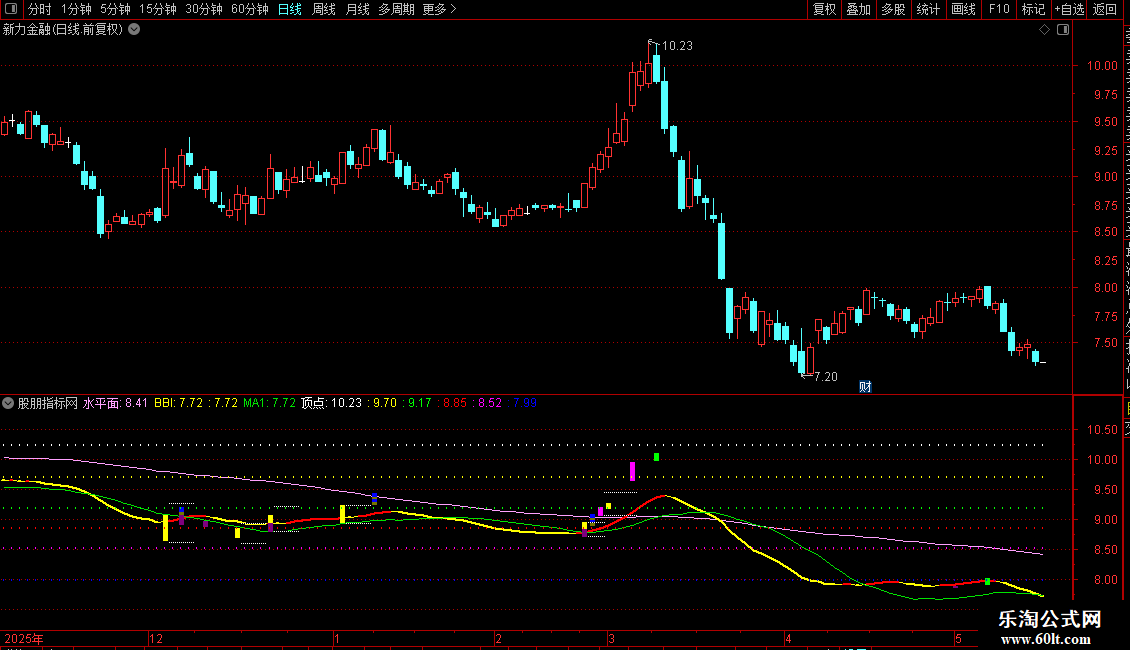Image resolution: width=1130 pixels, height=650 pixels.
Task: Expand the 更多 periods menu
Action: [440, 9]
